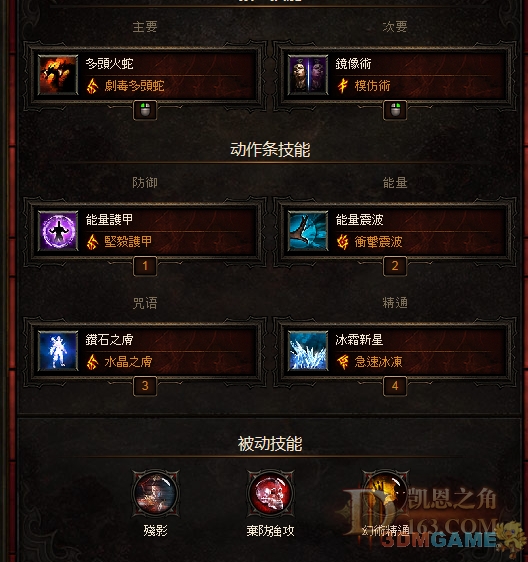Choose hotkey slot number 3
Viewport: 528px width, 562px height.
(145, 386)
